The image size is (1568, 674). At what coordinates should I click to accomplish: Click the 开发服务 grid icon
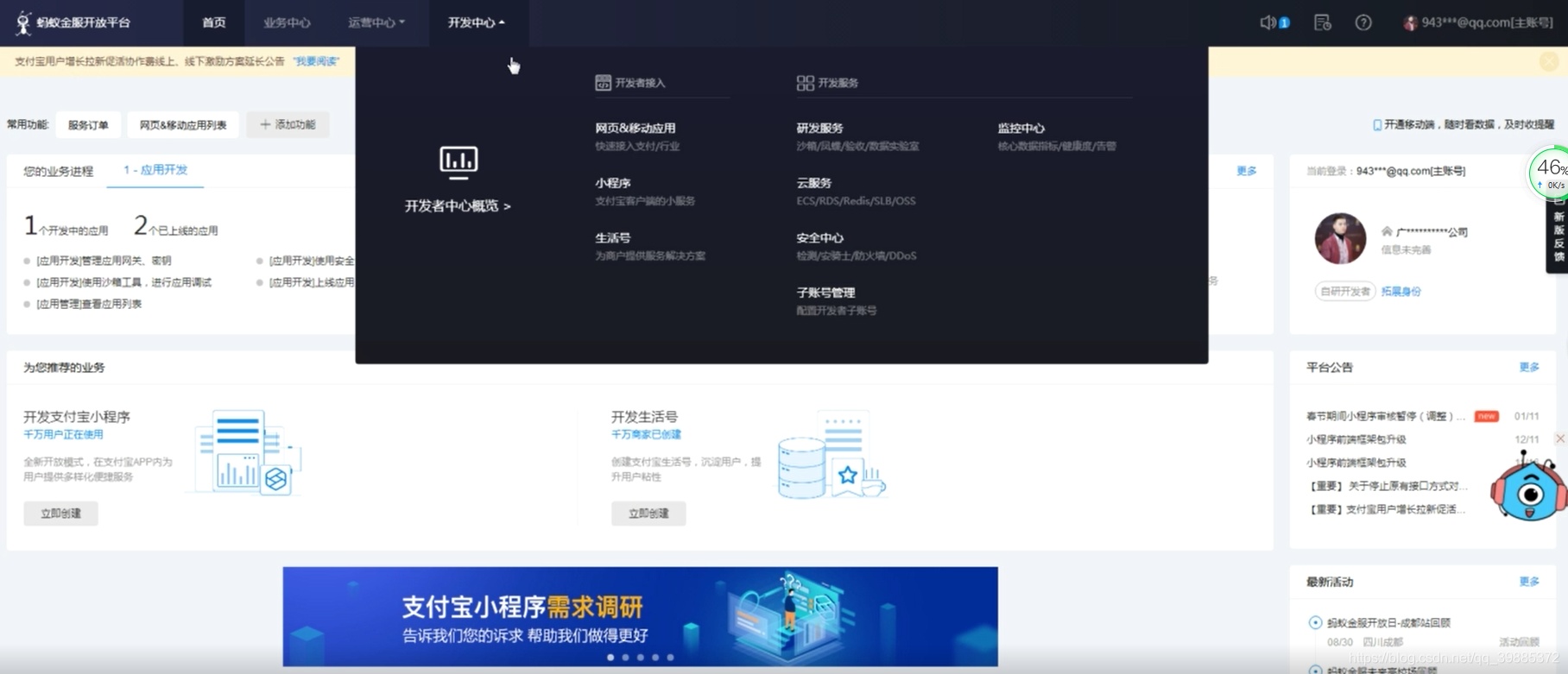[x=805, y=83]
